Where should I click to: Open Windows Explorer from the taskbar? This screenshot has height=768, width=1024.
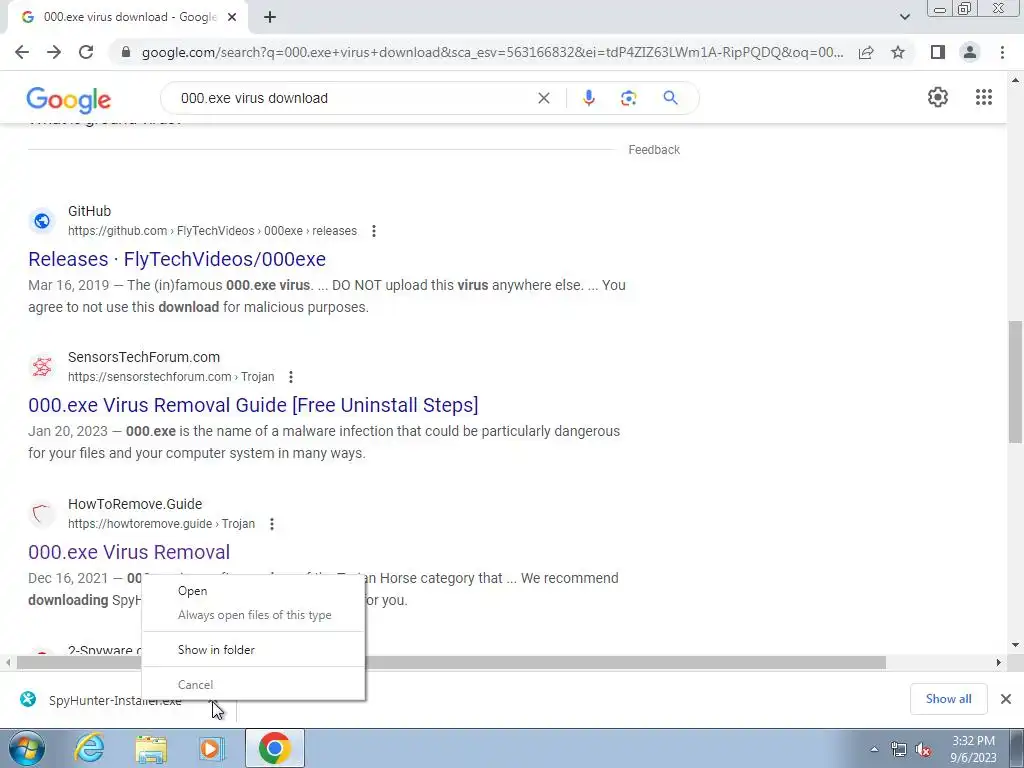[151, 748]
